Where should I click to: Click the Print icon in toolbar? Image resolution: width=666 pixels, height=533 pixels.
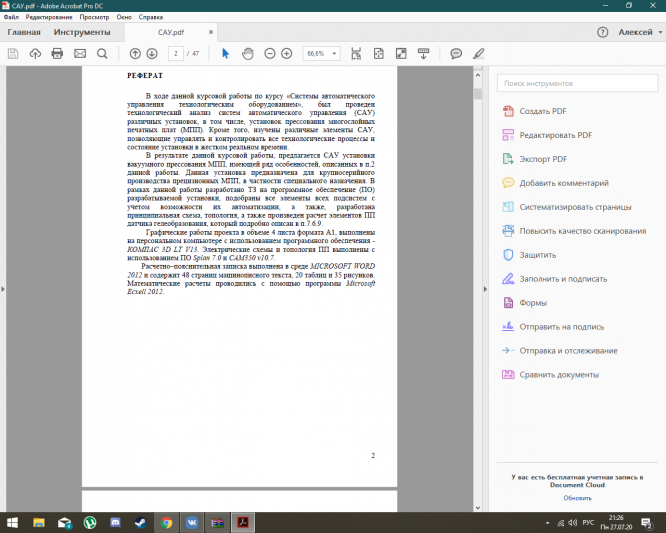click(57, 53)
